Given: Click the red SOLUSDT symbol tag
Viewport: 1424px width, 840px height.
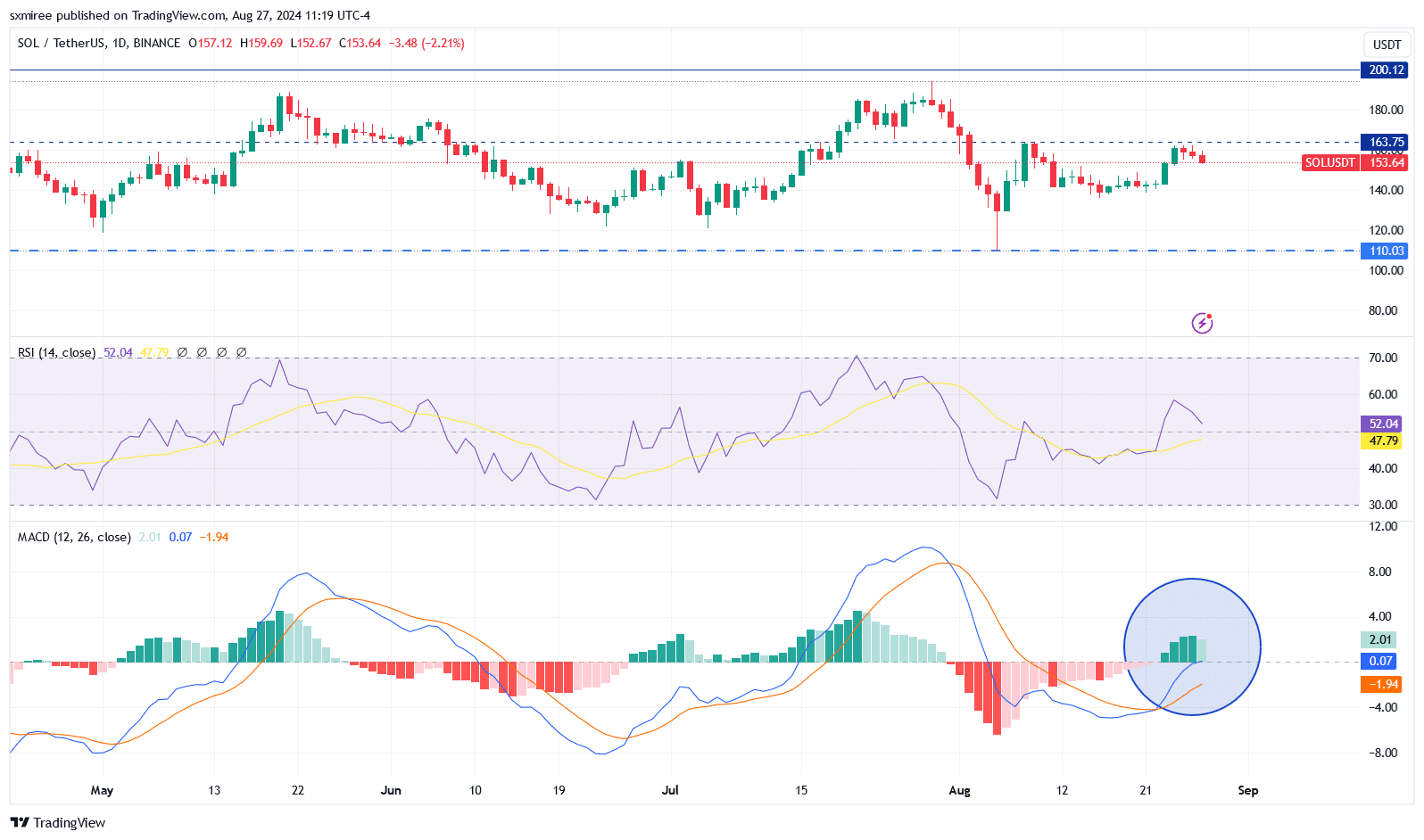Looking at the screenshot, I should coord(1329,162).
